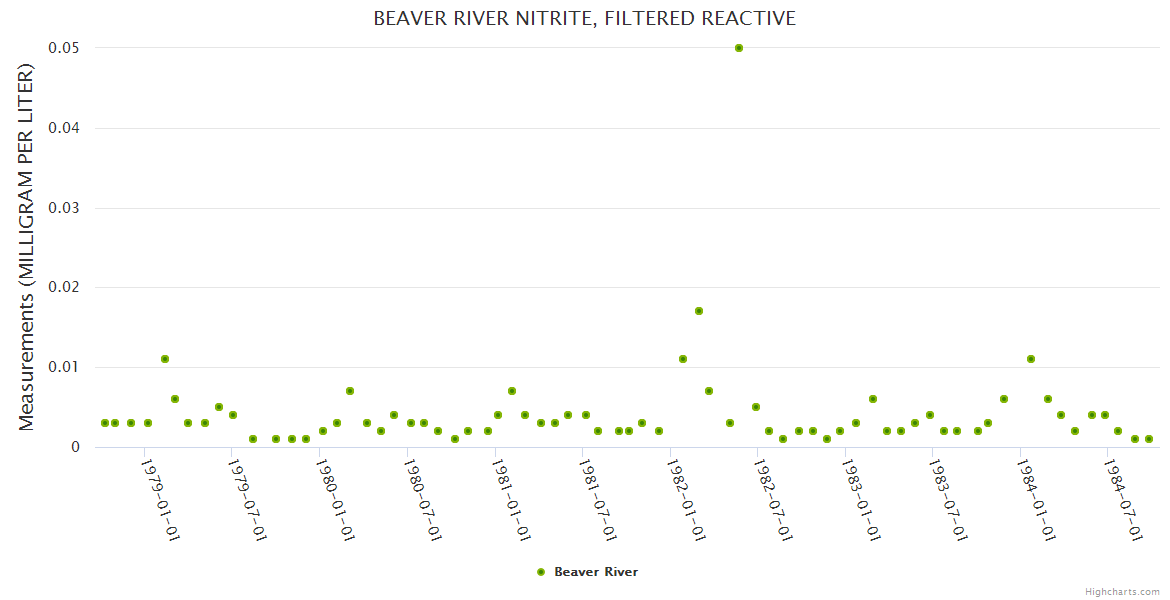1170x600 pixels.
Task: Click the 1982-01-01 x-axis label
Action: (685, 500)
